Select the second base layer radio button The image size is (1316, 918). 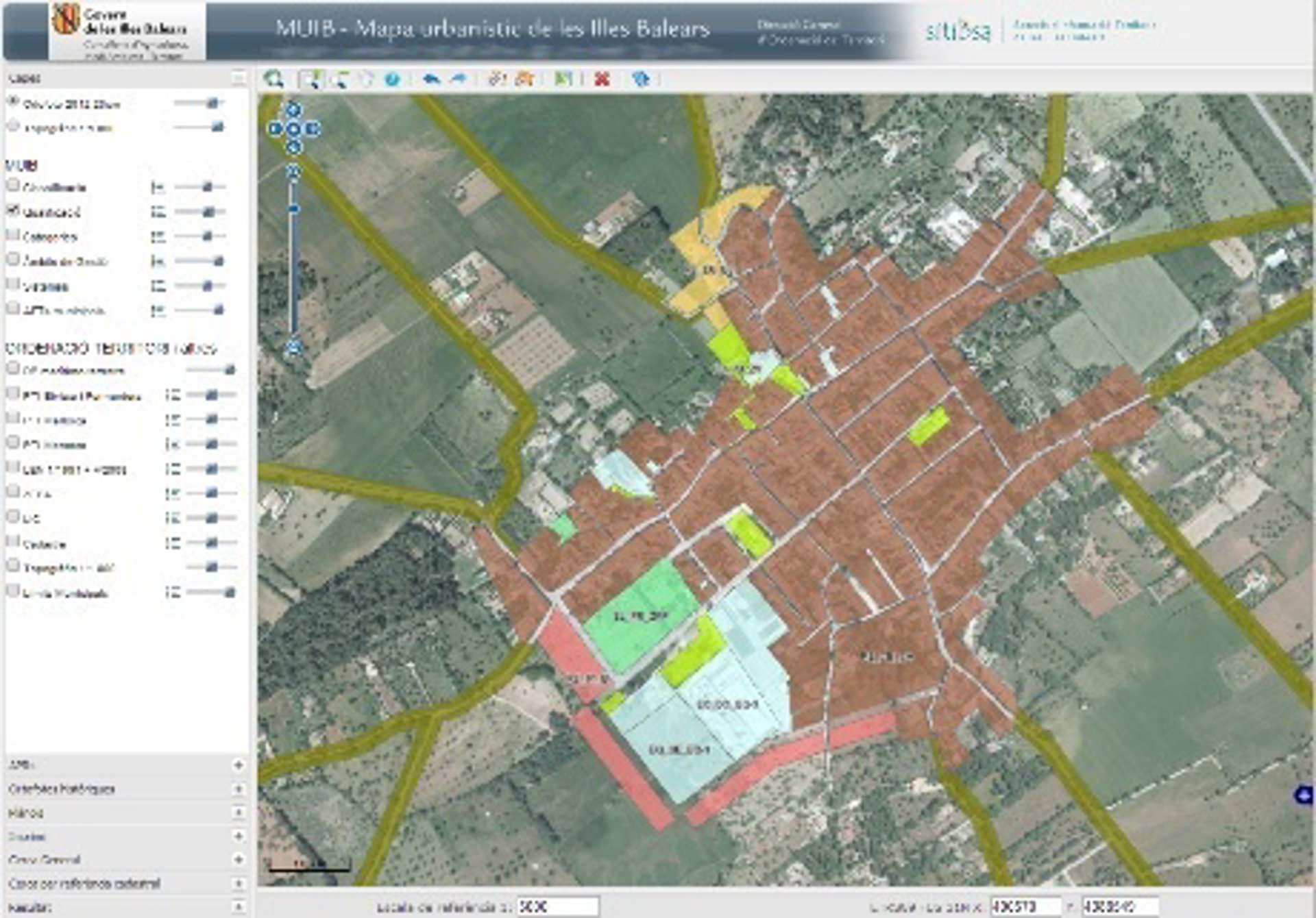click(12, 127)
